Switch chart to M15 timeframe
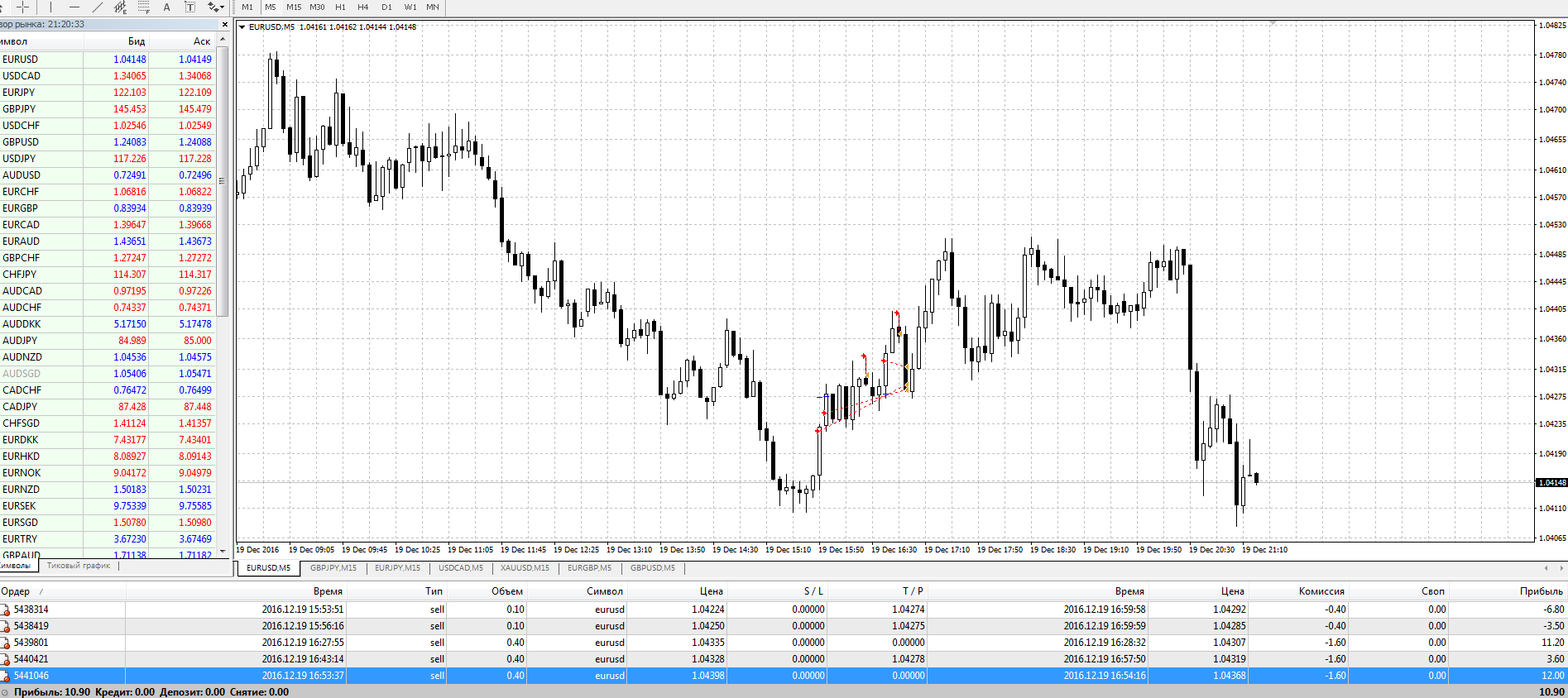Viewport: 1568px width, 698px height. (294, 7)
